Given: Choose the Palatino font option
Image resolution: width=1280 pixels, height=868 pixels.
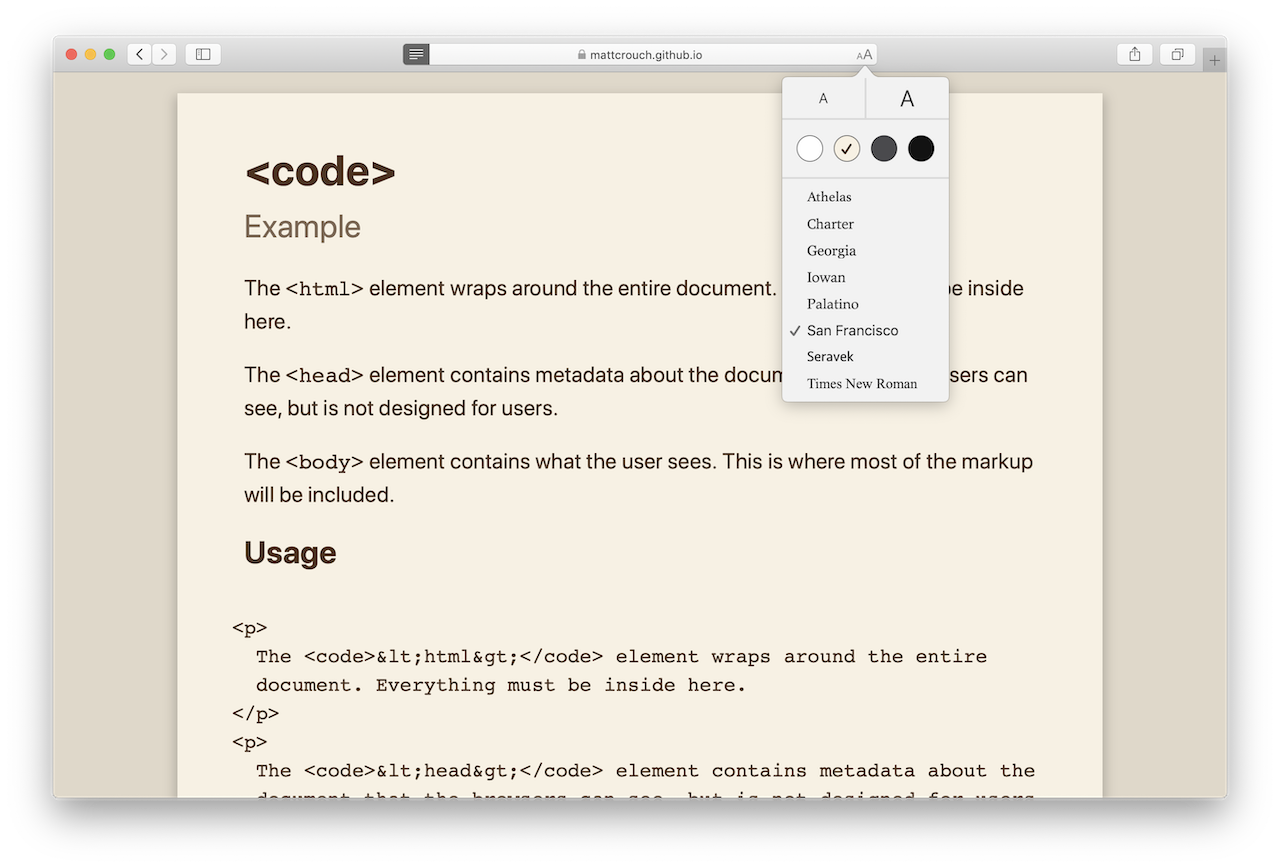Looking at the screenshot, I should tap(832, 304).
